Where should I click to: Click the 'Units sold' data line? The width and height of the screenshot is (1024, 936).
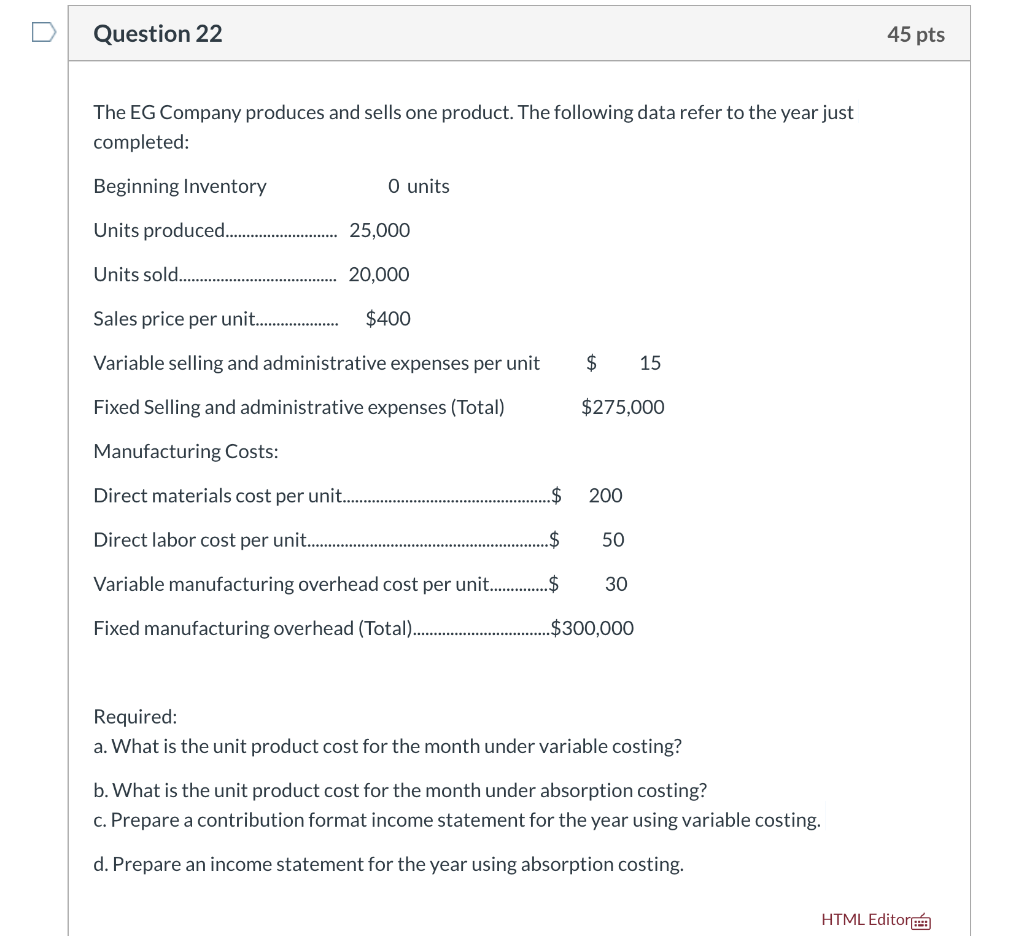coord(250,274)
